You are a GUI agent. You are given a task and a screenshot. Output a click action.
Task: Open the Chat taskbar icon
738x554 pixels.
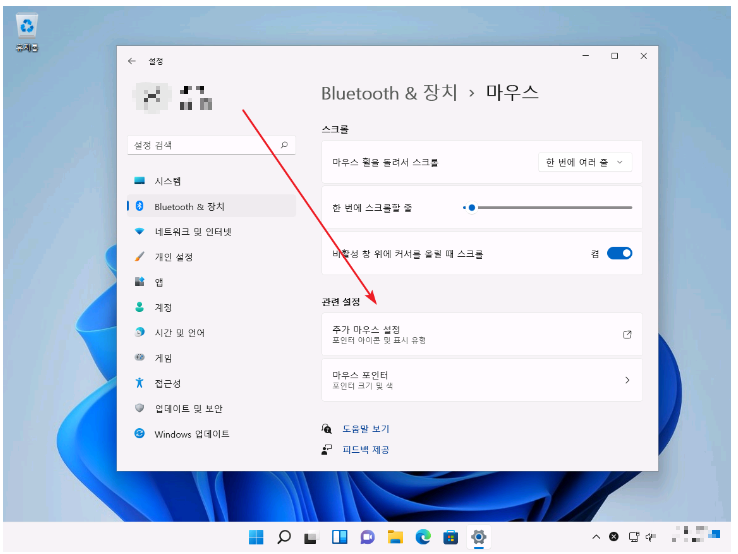pyautogui.click(x=367, y=537)
